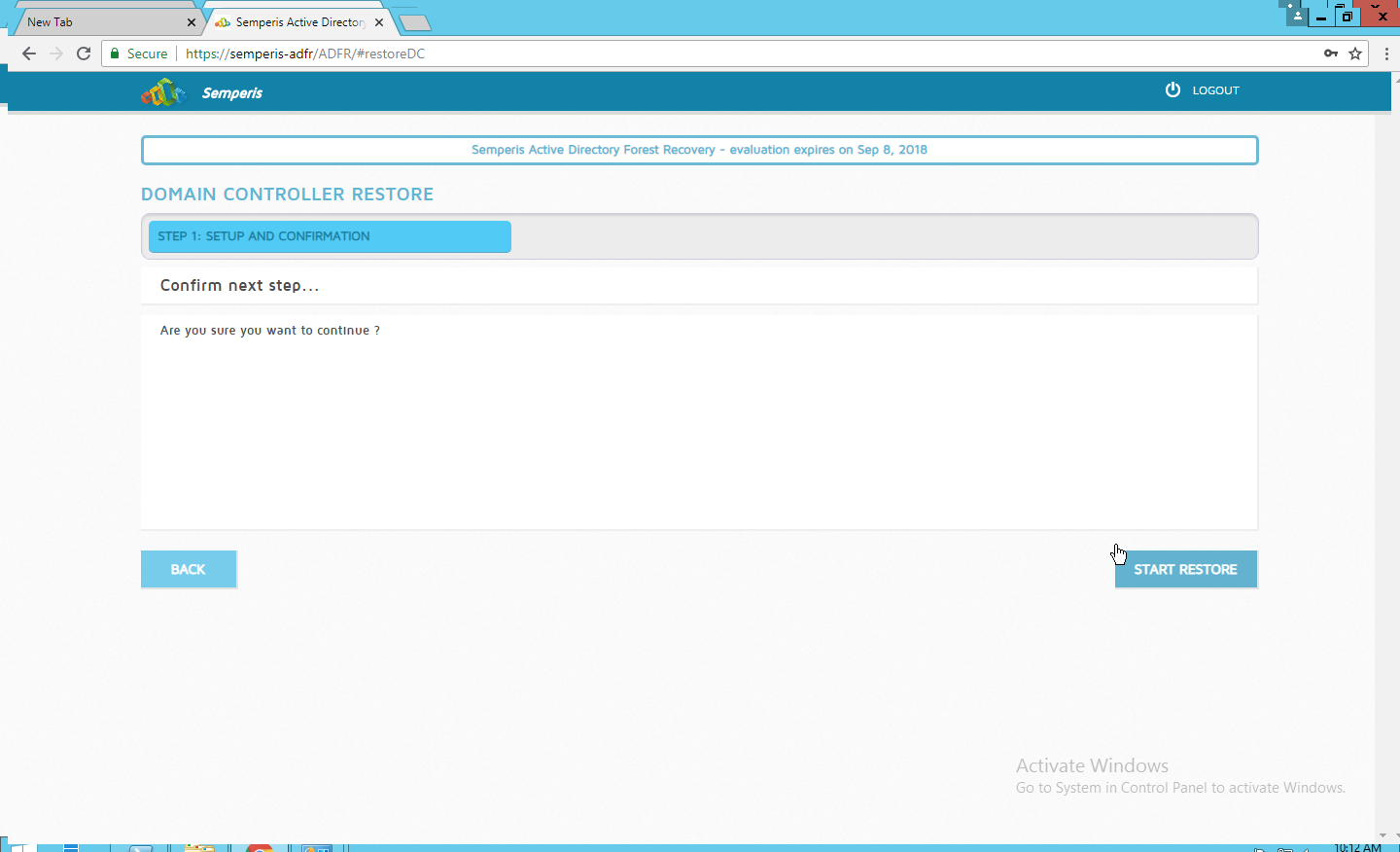This screenshot has width=1400, height=852.
Task: Open Chrome user profile icon
Action: coord(1297,15)
